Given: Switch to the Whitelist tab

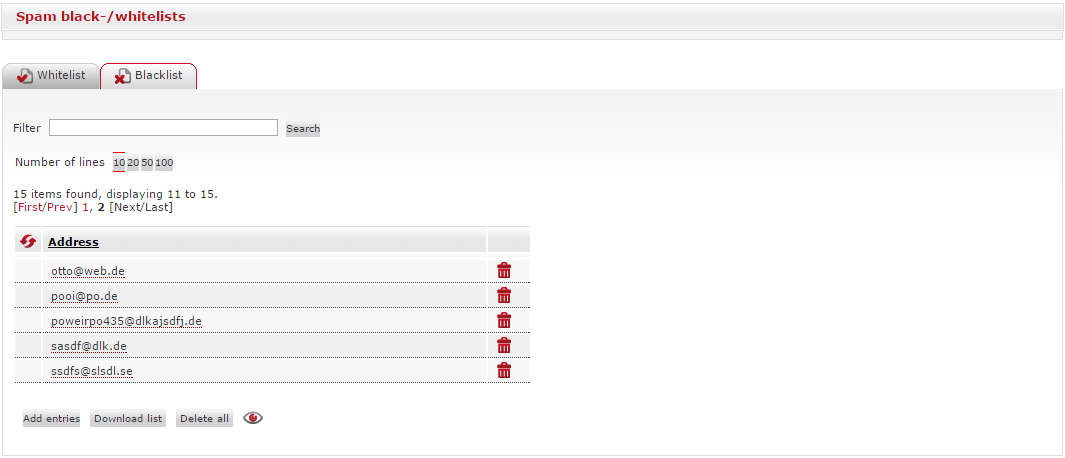Looking at the screenshot, I should 51,75.
